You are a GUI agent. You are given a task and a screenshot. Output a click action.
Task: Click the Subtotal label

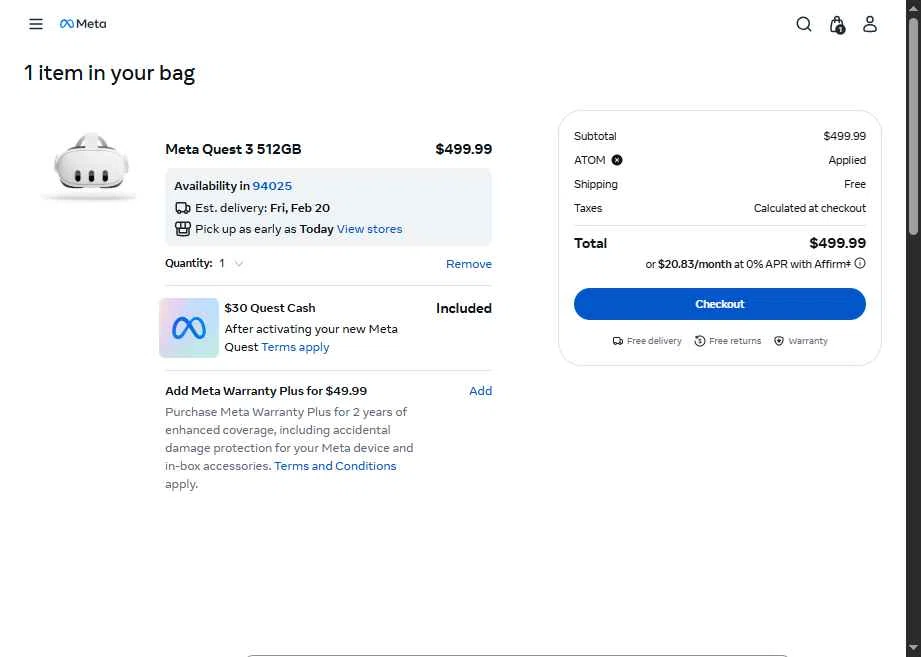(x=595, y=136)
